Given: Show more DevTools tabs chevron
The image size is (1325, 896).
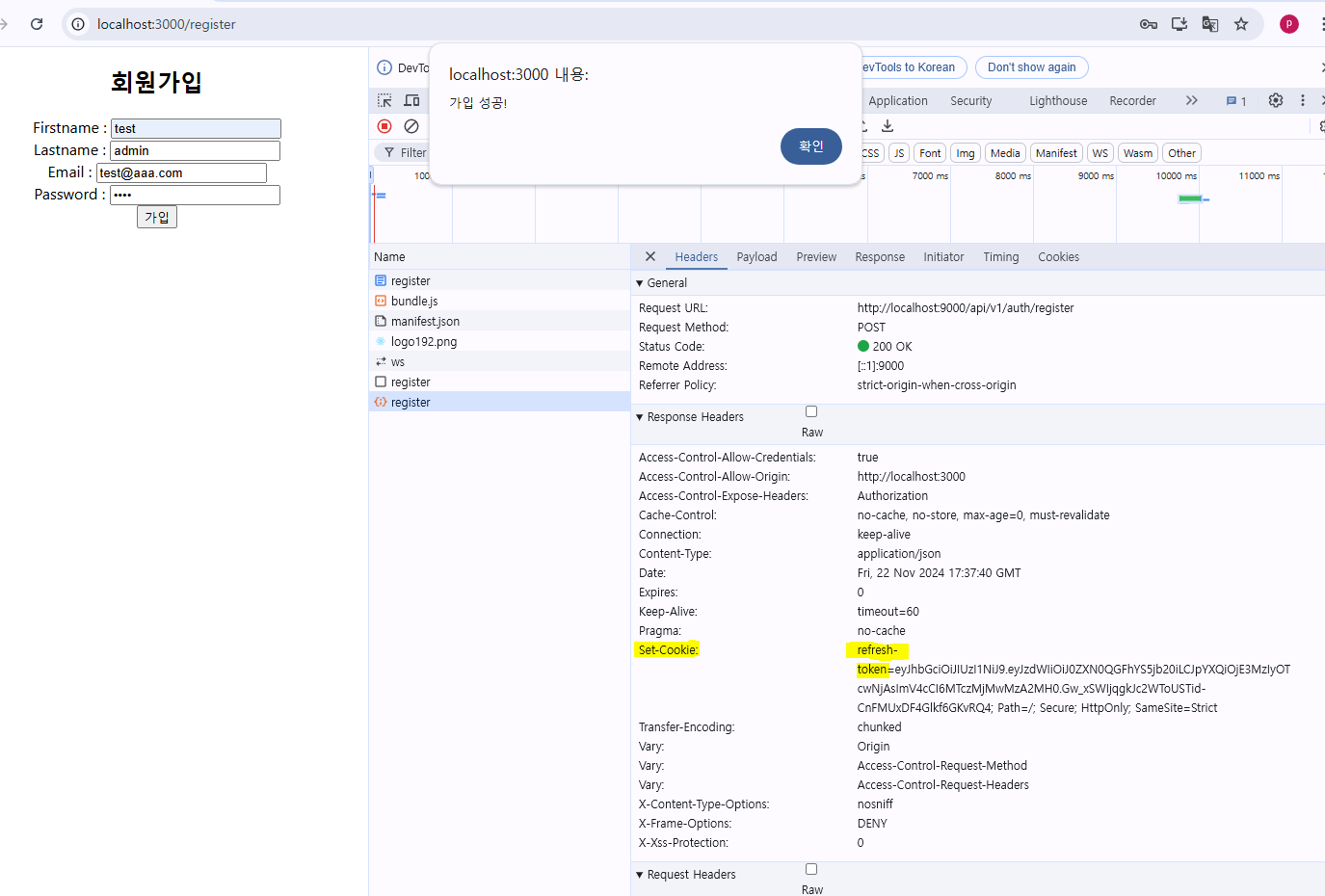Looking at the screenshot, I should pyautogui.click(x=1192, y=100).
